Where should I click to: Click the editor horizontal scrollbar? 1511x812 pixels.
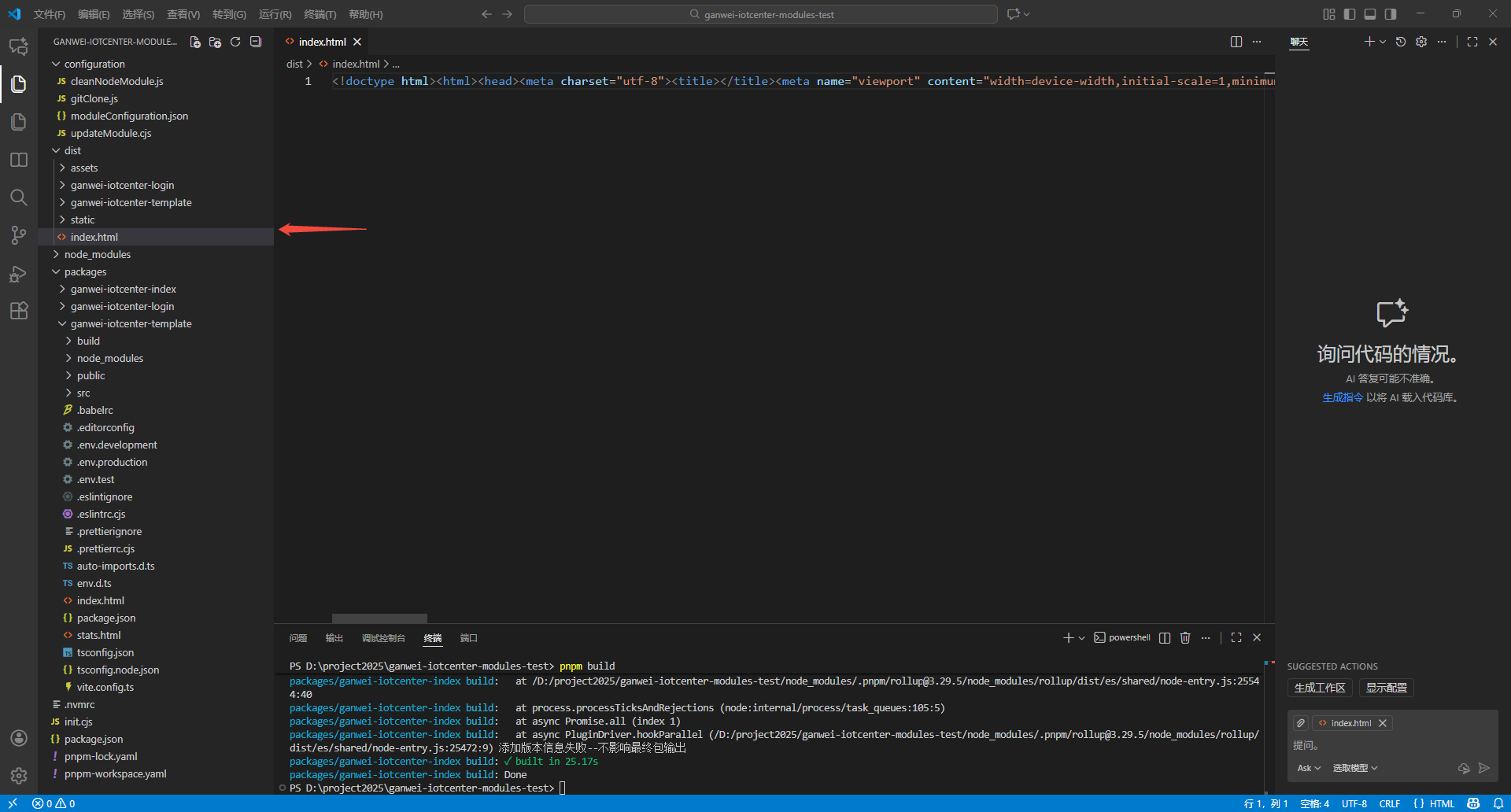click(x=379, y=618)
